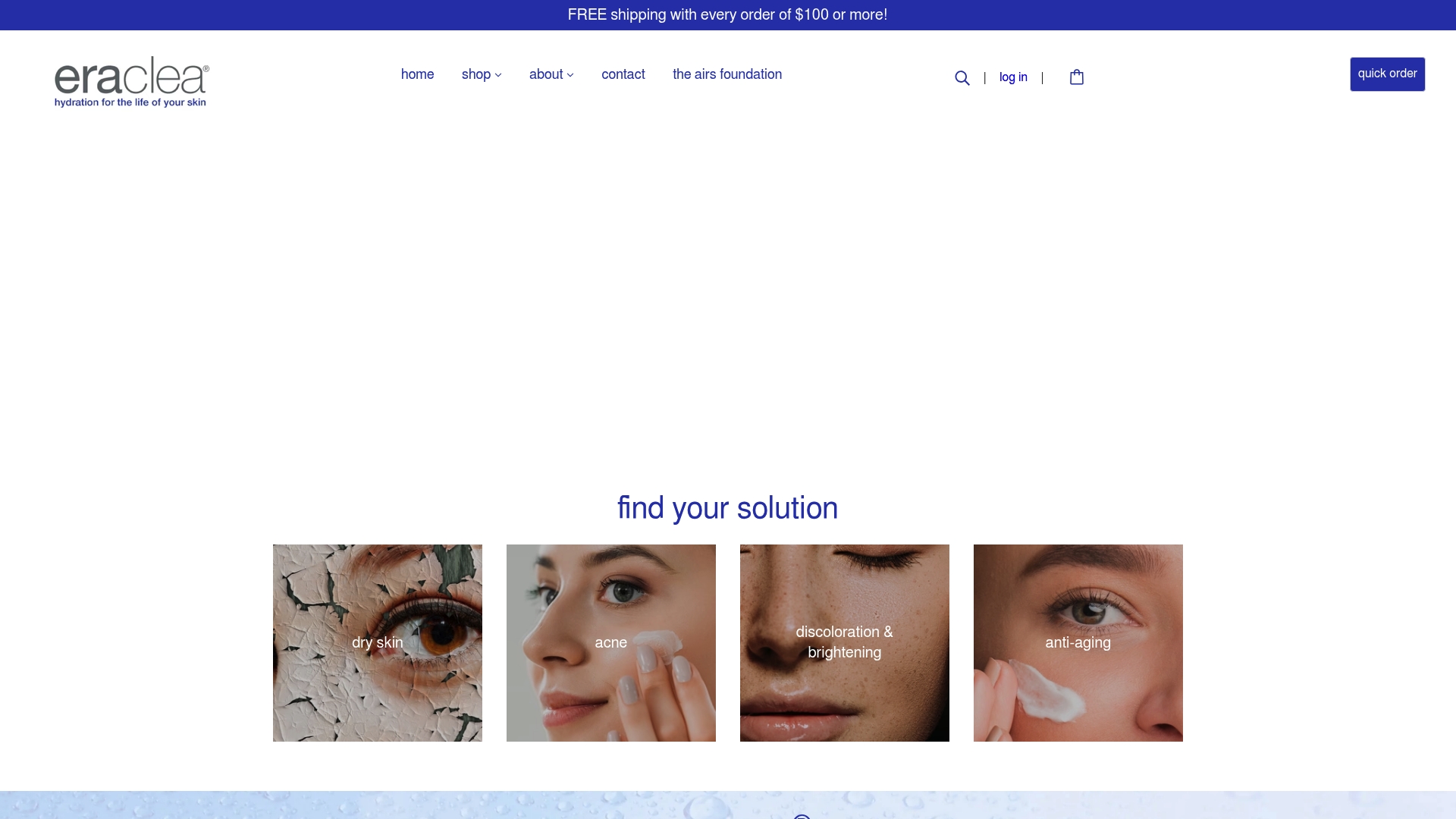
Task: Select the anti-aging solution tile
Action: [1078, 643]
